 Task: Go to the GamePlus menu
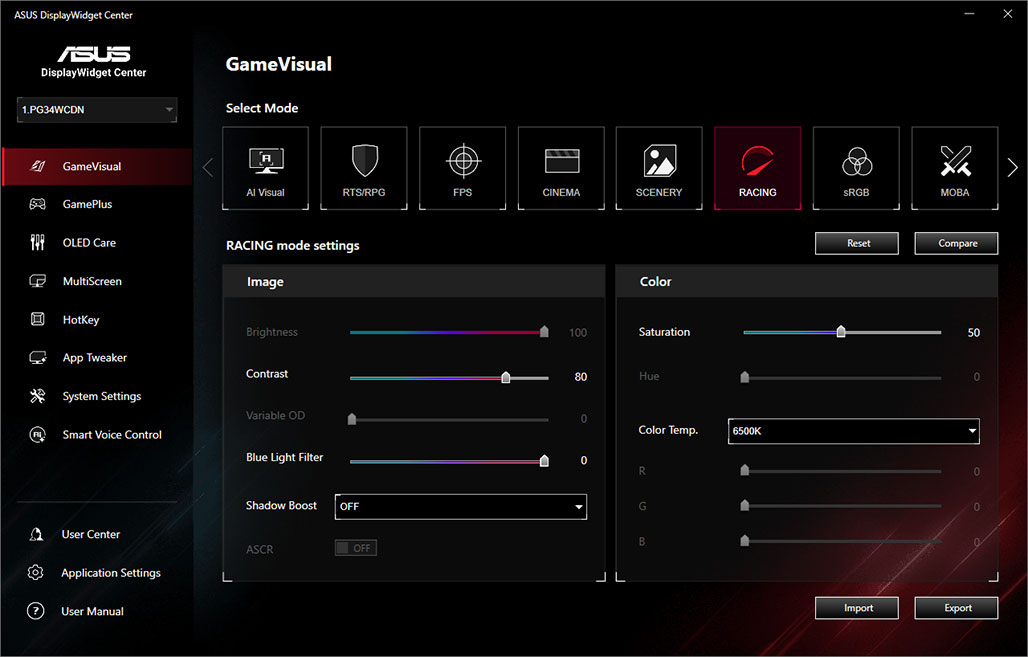click(x=87, y=204)
